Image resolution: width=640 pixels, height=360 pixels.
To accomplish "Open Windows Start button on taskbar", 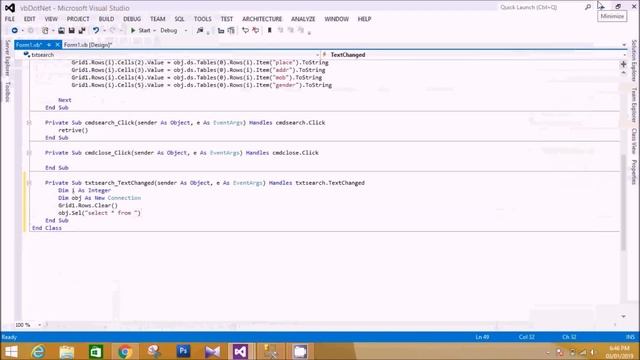I will coord(11,352).
